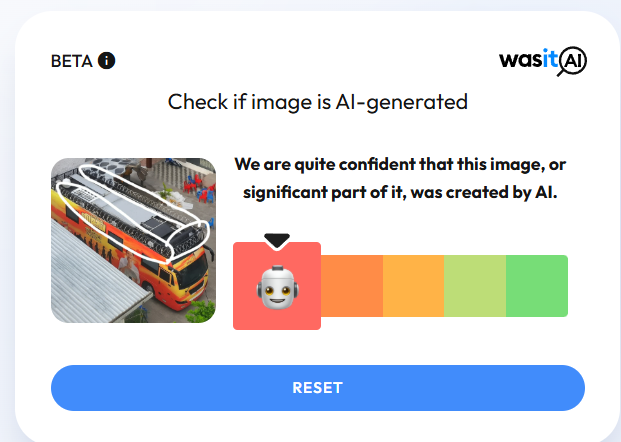
Task: Select the blue 'it' letters in the logo
Action: tap(551, 59)
